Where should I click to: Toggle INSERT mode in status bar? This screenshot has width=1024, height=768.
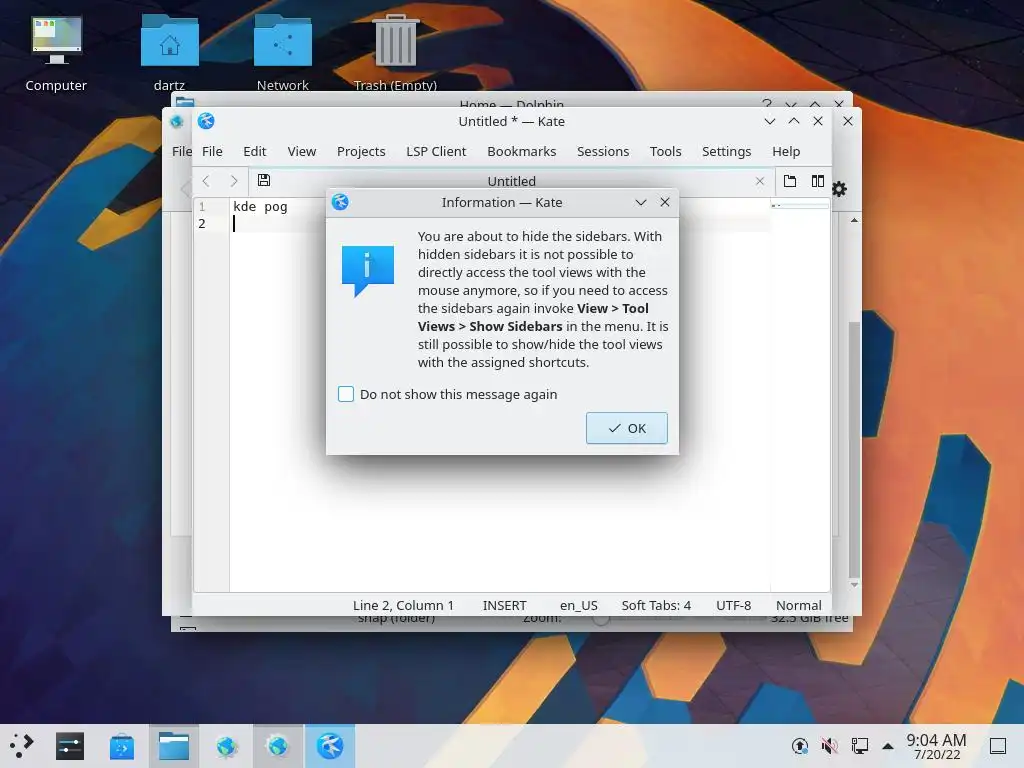(504, 605)
